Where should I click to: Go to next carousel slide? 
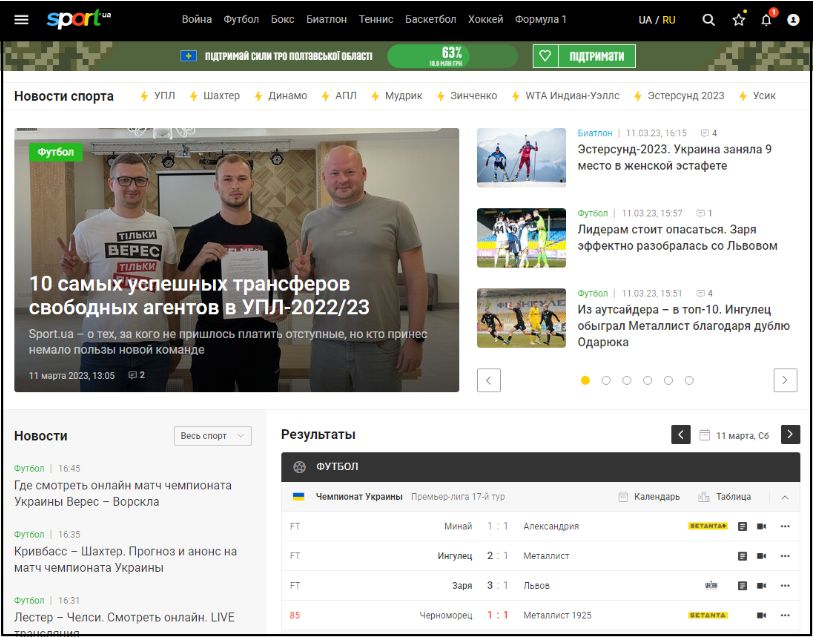click(785, 380)
